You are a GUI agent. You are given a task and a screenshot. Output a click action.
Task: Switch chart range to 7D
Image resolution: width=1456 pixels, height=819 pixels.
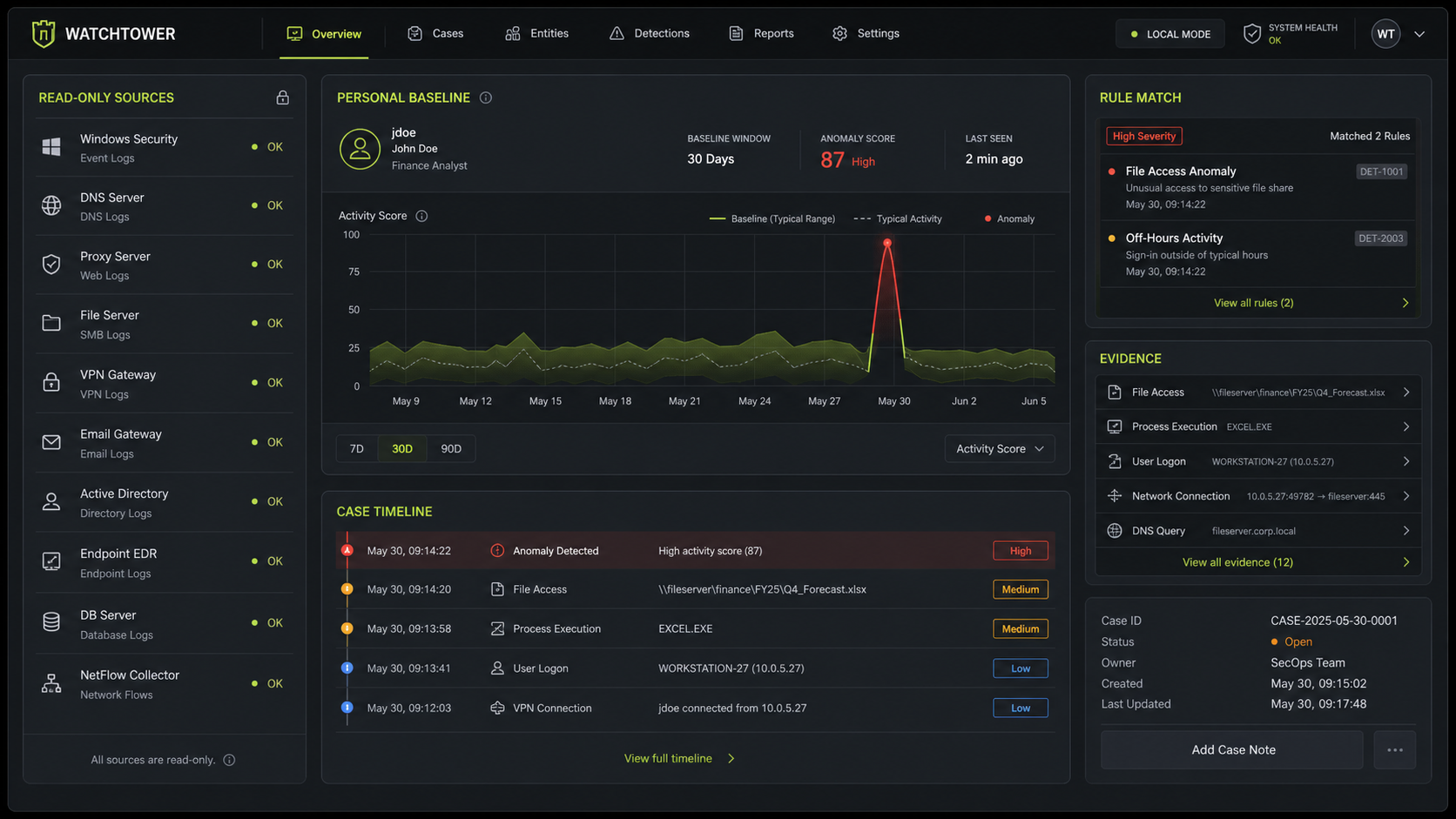click(356, 449)
